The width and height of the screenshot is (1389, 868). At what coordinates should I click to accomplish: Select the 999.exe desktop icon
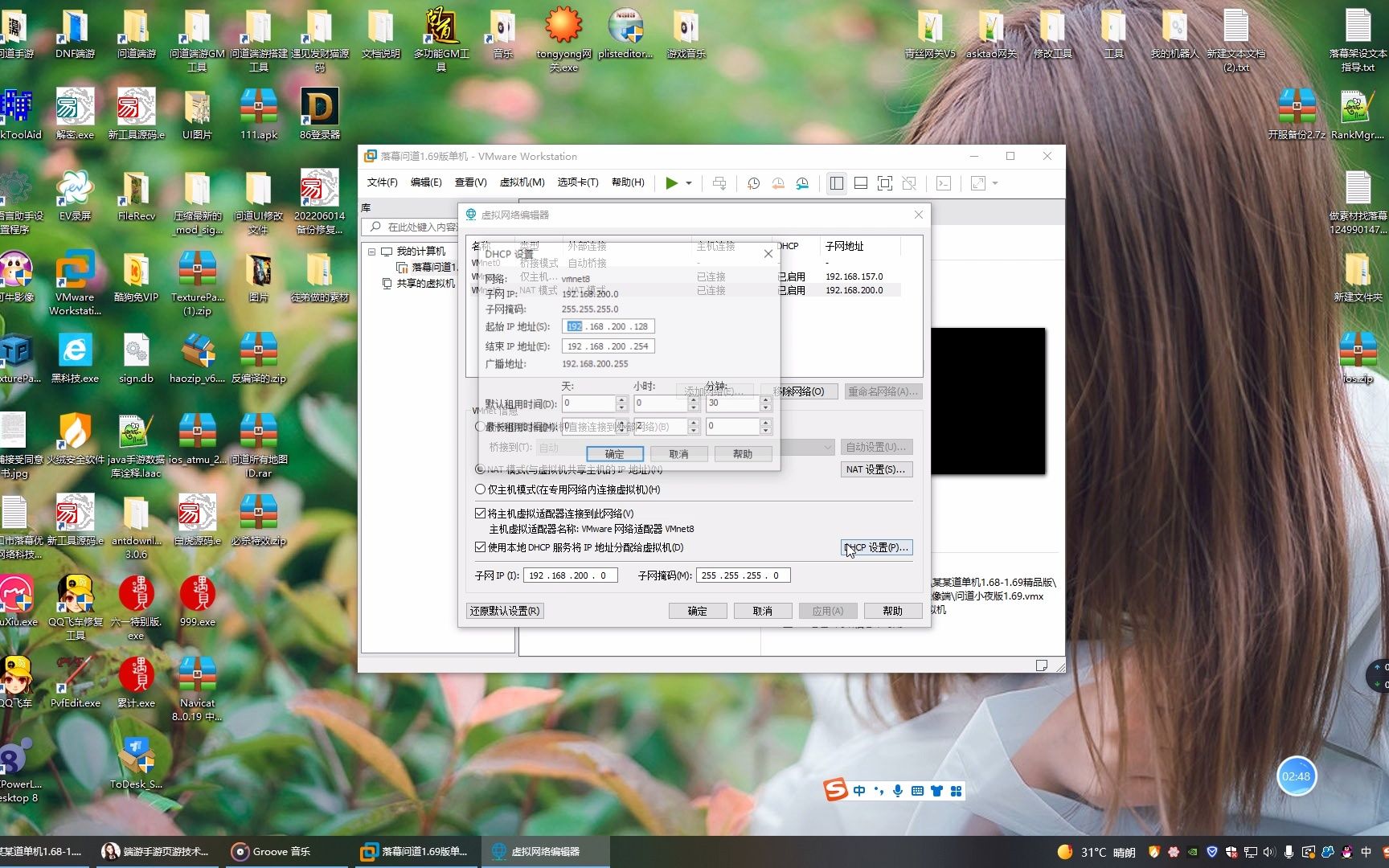(197, 601)
